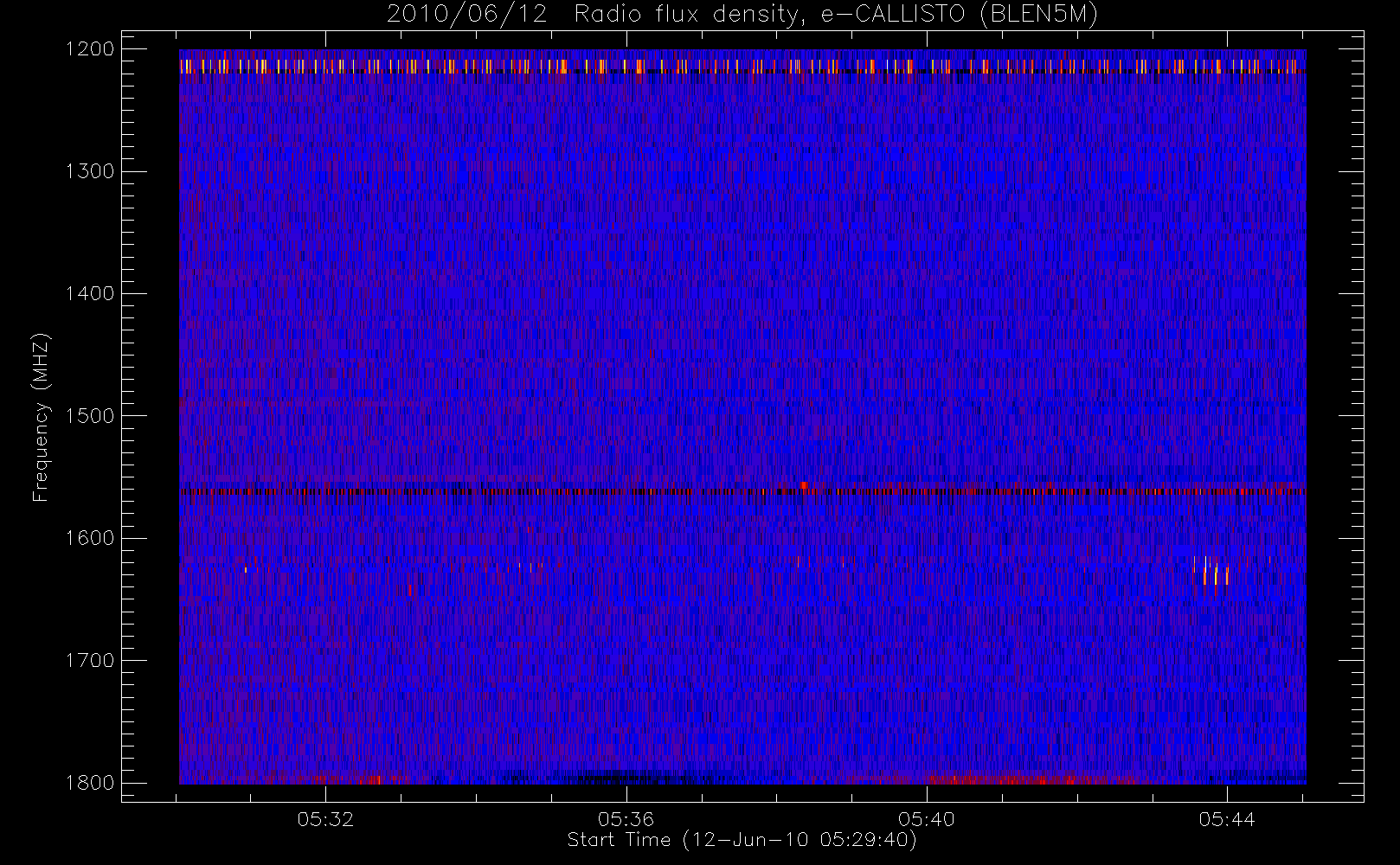The width and height of the screenshot is (1400, 865).
Task: Select the 1800 frequency tick label
Action: 90,783
